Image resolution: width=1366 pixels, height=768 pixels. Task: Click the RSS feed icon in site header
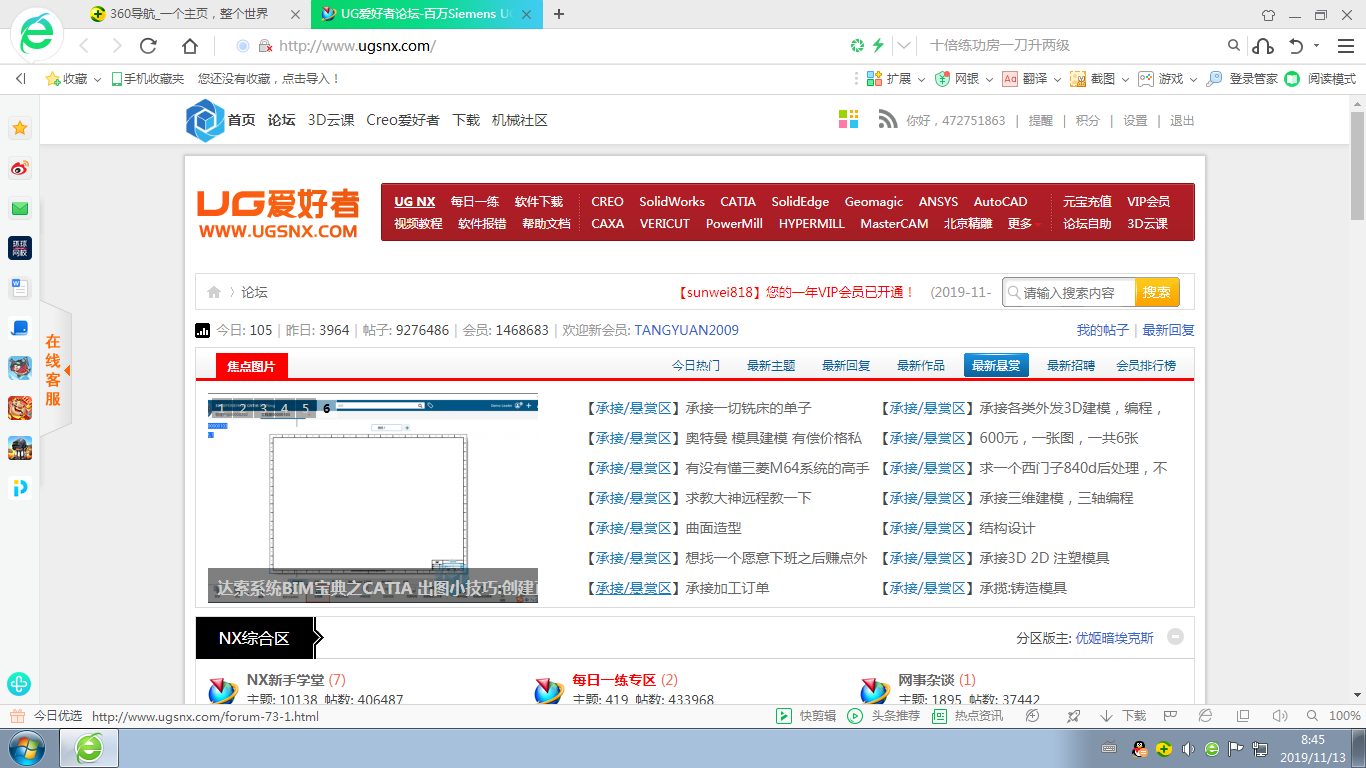888,120
